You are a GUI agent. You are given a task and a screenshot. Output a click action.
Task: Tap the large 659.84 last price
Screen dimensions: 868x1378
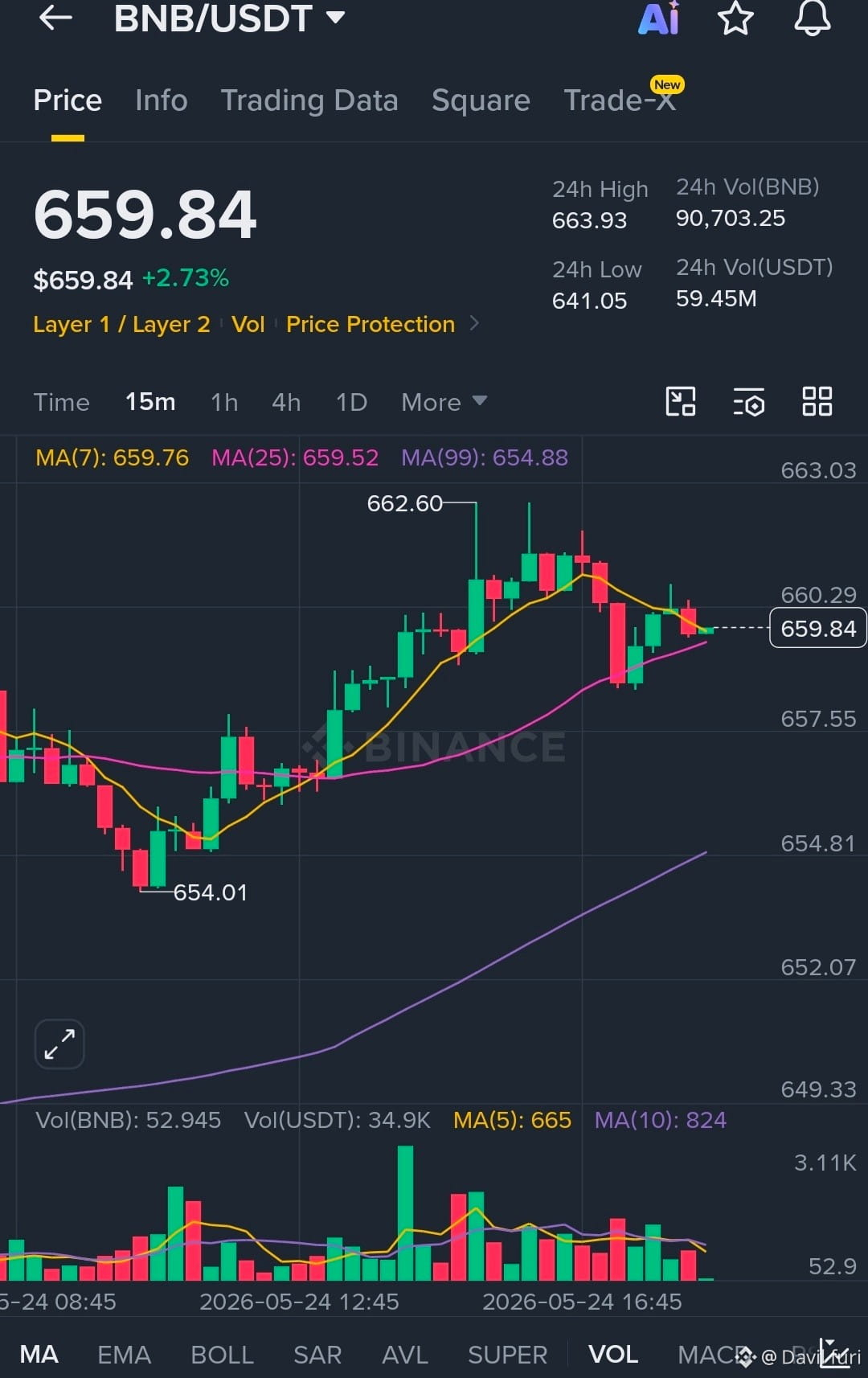[x=145, y=215]
